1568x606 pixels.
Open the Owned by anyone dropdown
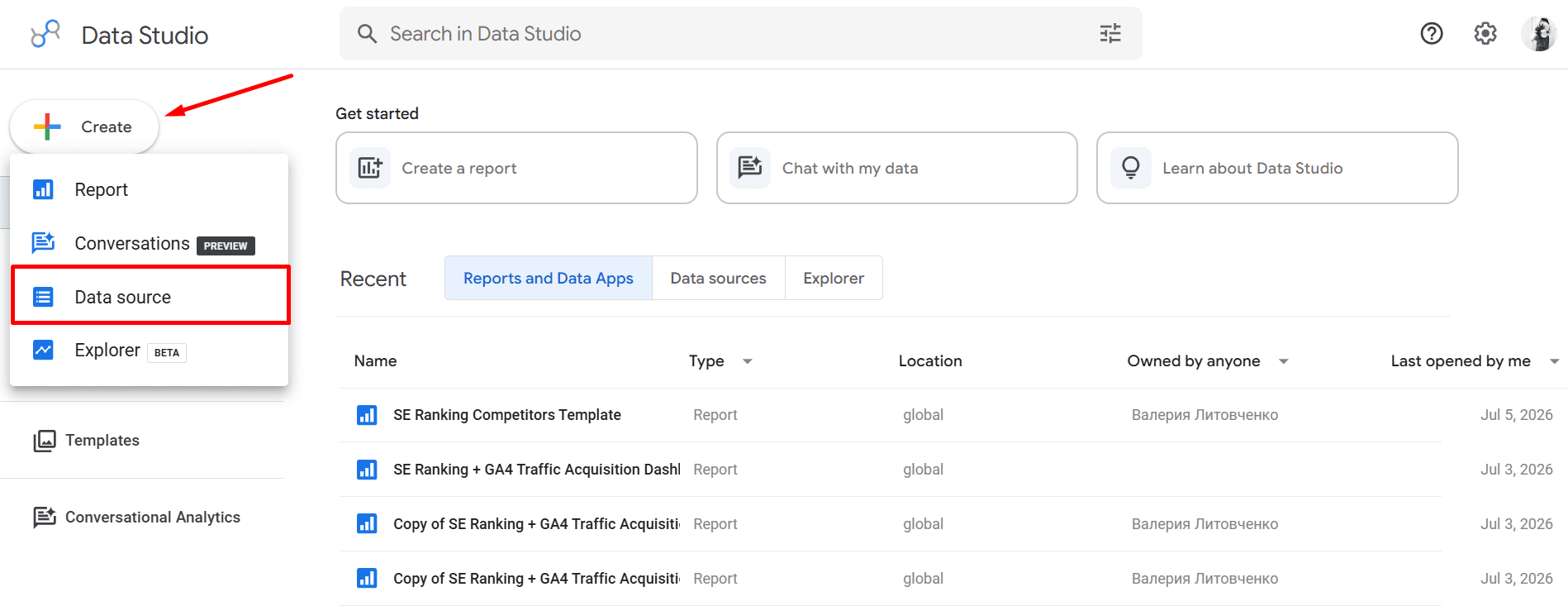pos(1284,361)
